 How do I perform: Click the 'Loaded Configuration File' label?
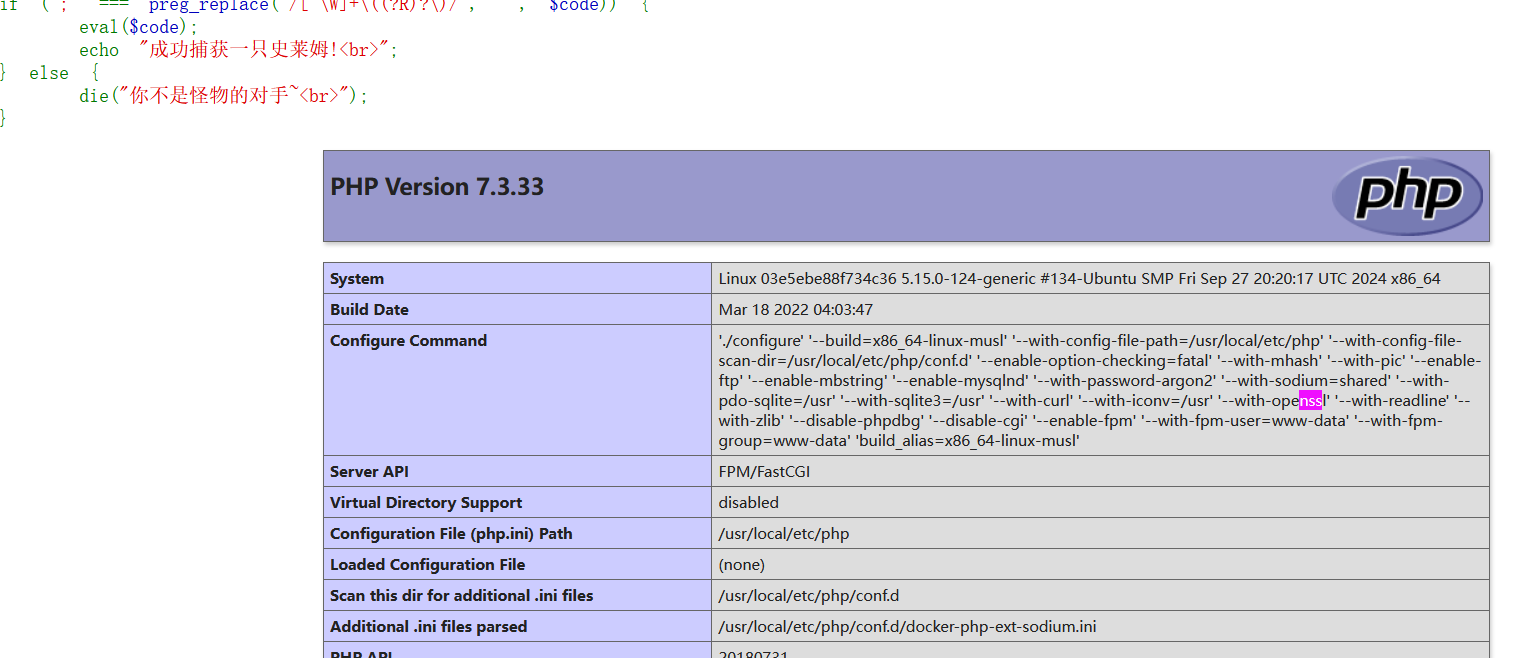click(427, 564)
